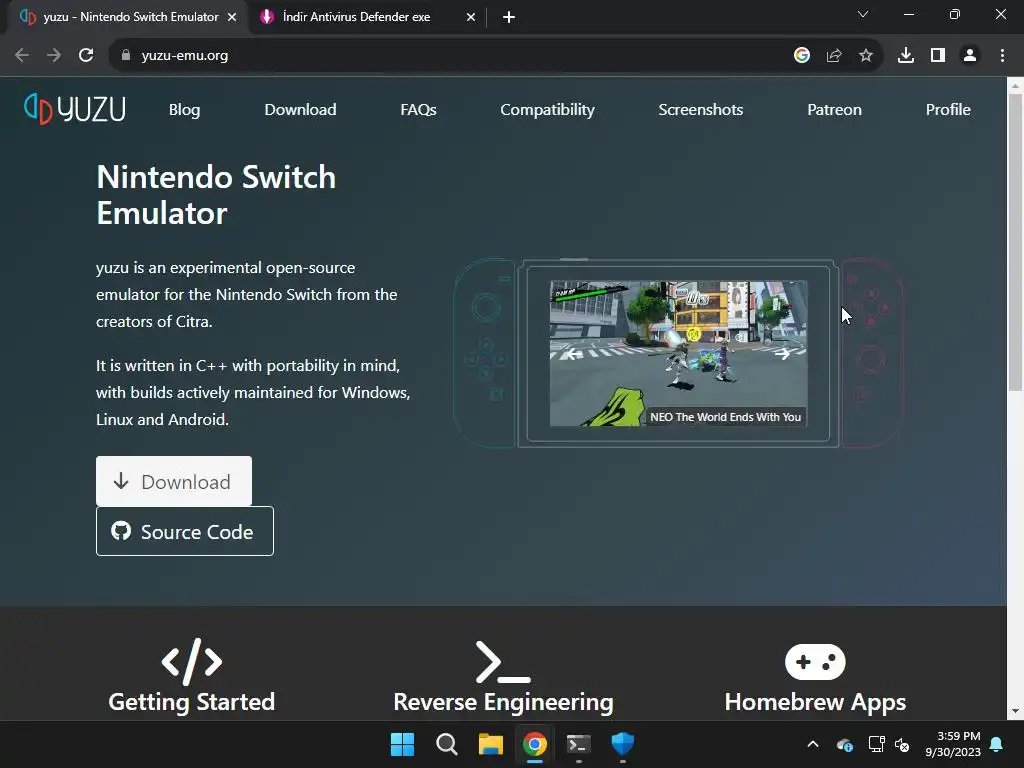Show hidden system tray icons

(813, 744)
